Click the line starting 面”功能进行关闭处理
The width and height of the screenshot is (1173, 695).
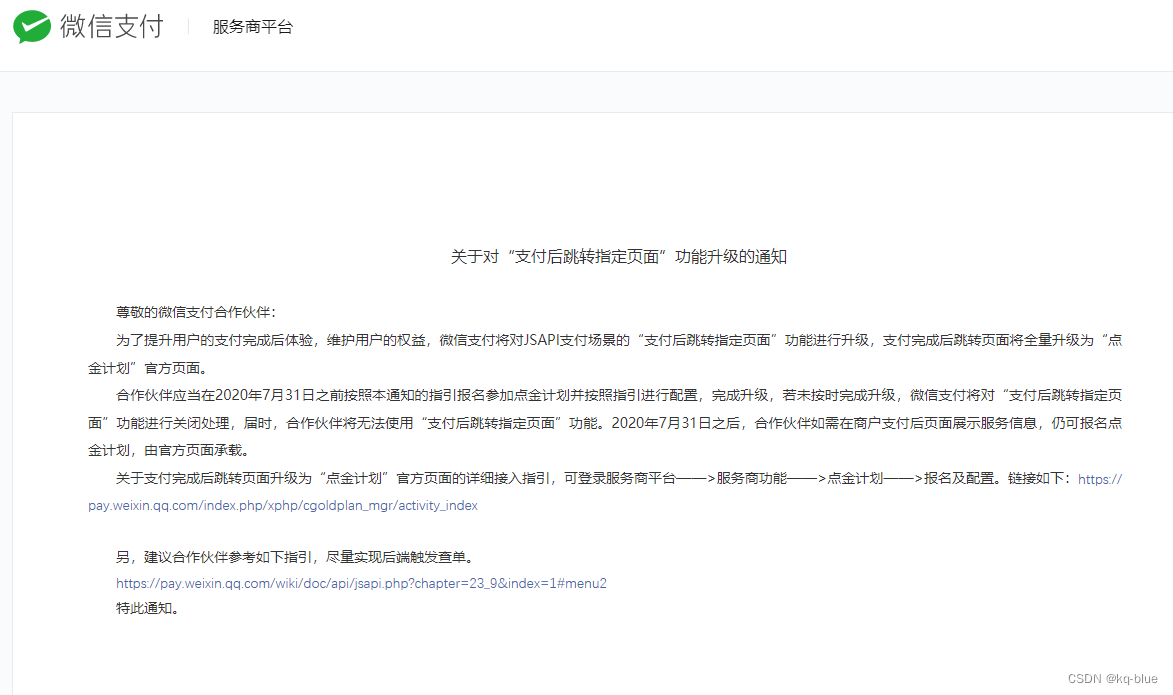point(605,423)
